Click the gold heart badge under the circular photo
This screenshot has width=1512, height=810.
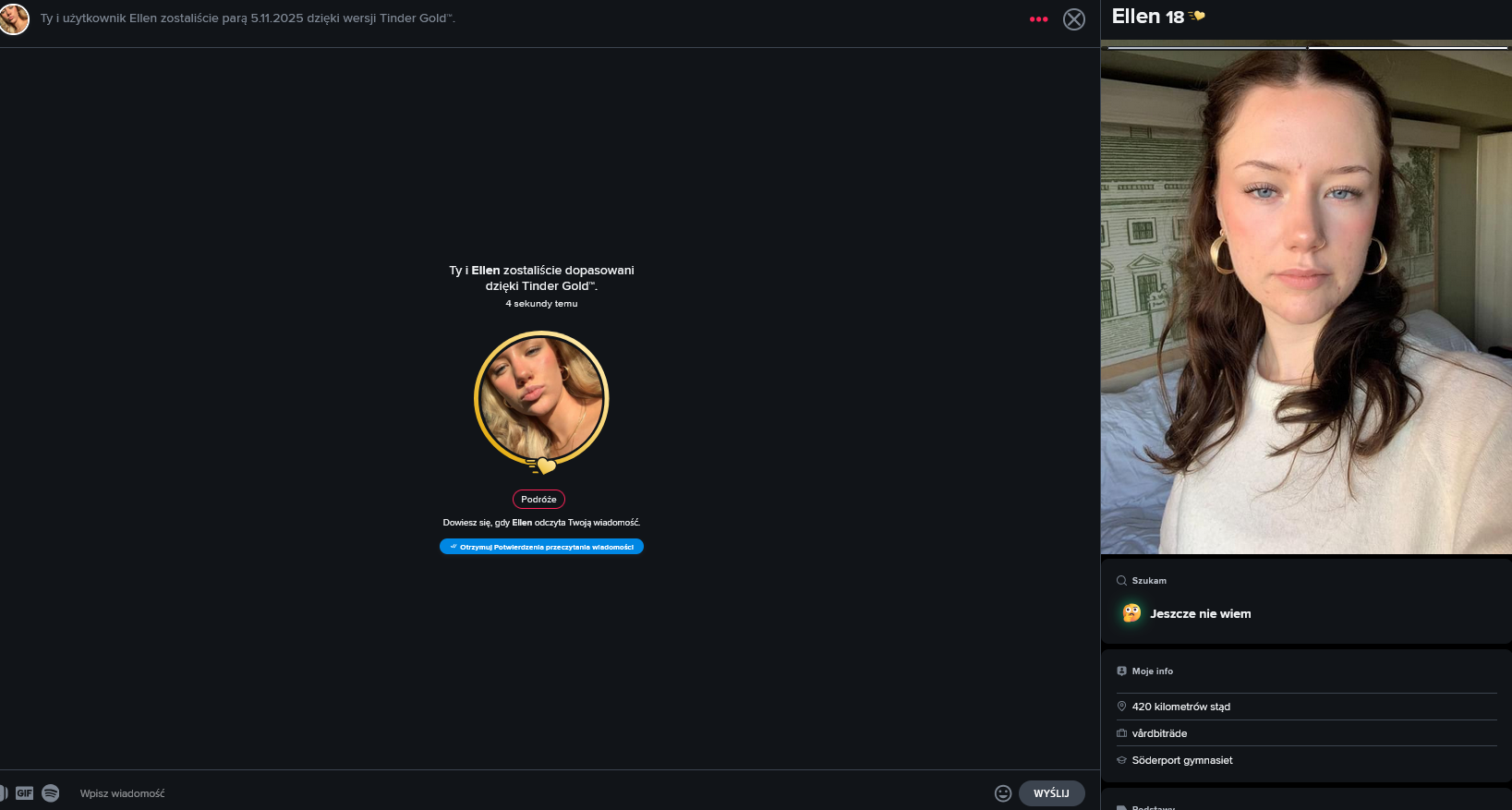point(544,465)
